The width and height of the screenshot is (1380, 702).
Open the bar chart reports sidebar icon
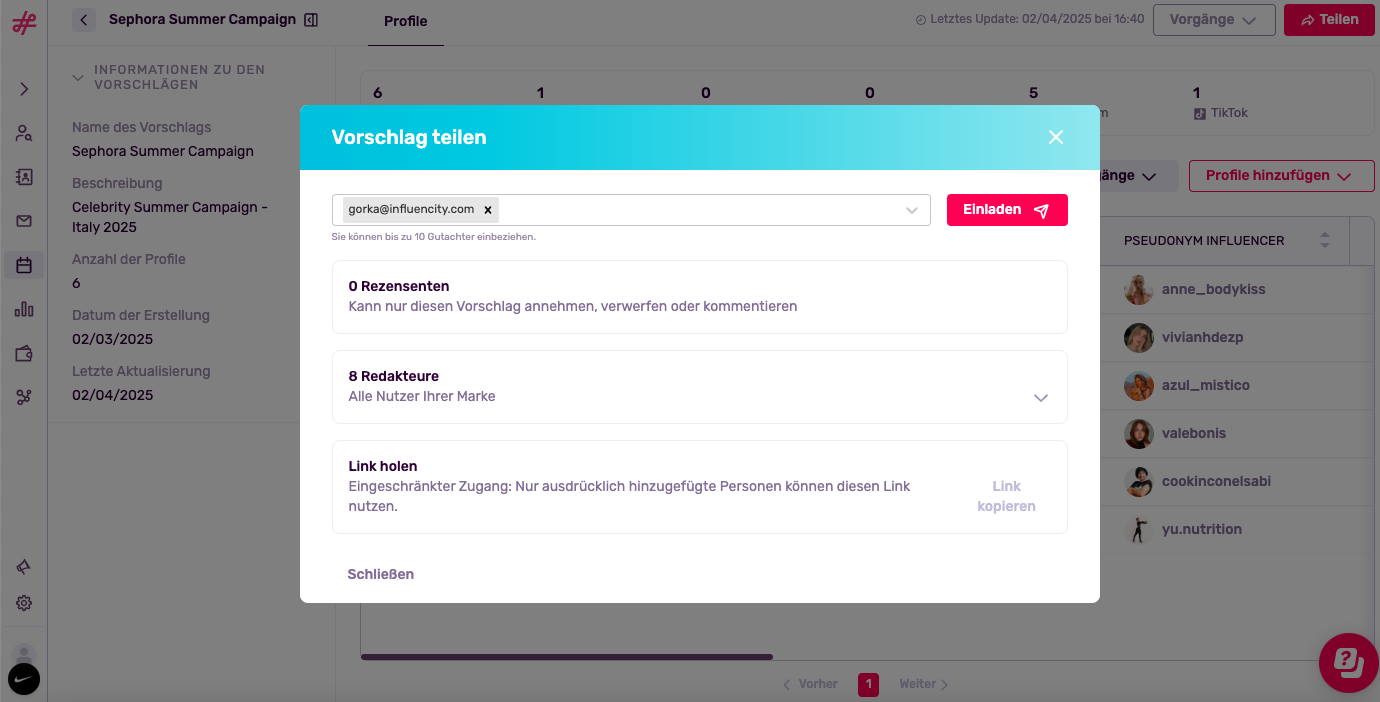24,309
